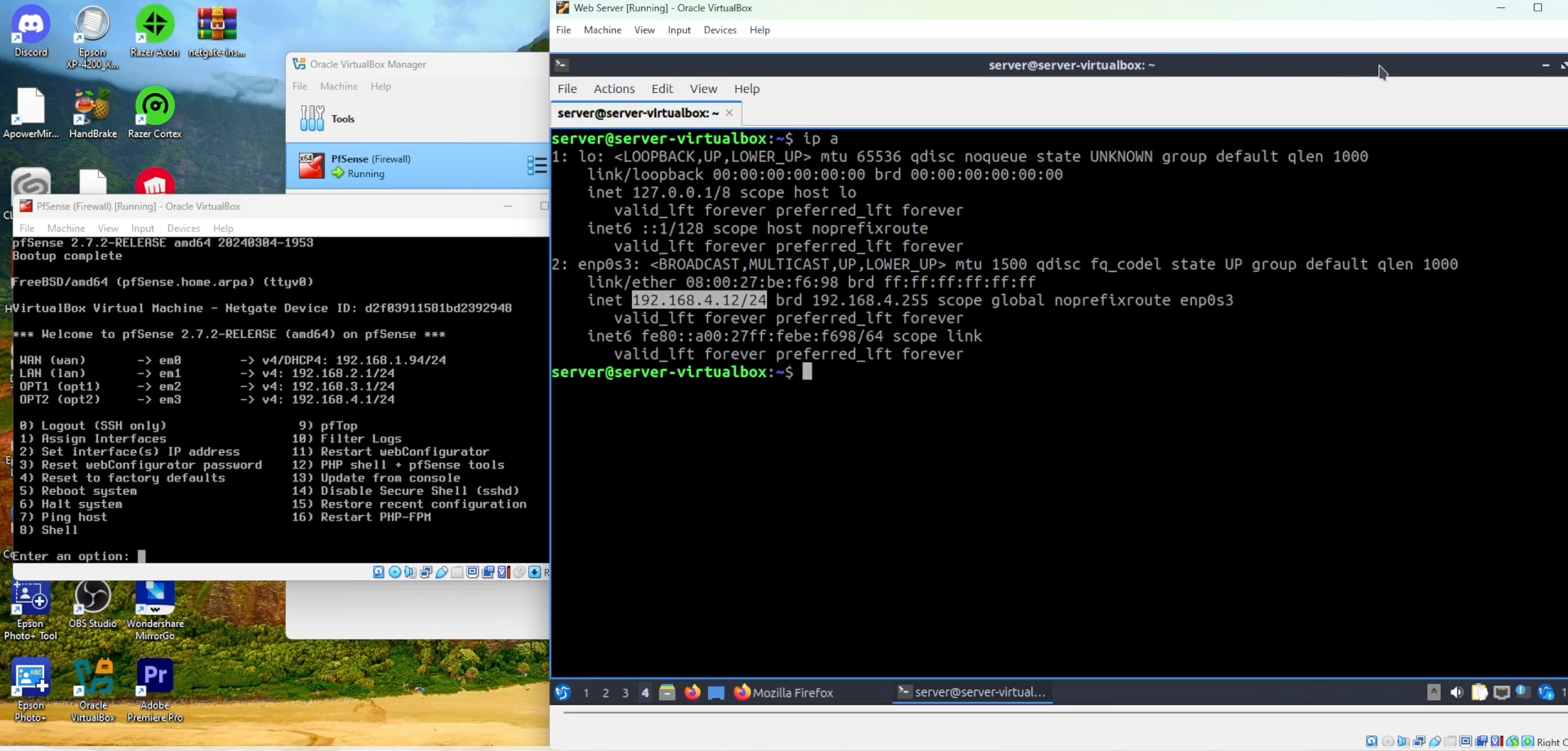The width and height of the screenshot is (1568, 751).
Task: Click the volume speaker icon in guest tray
Action: click(1456, 692)
